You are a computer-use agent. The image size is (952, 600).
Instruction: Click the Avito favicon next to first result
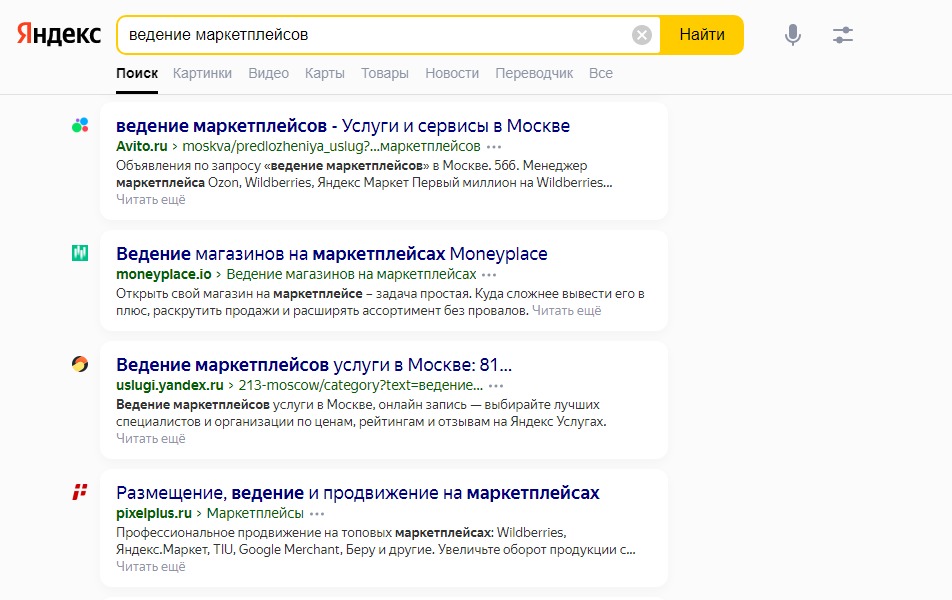click(x=80, y=126)
